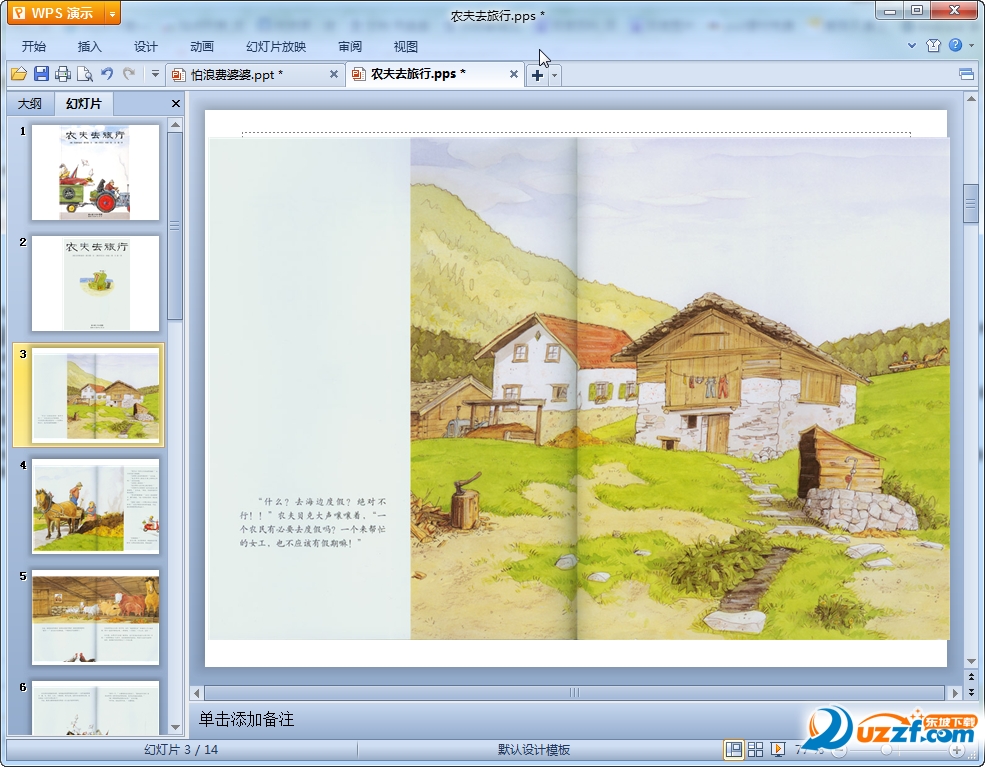This screenshot has width=985, height=767.
Task: Click horizontal scroll right arrow
Action: 955,693
